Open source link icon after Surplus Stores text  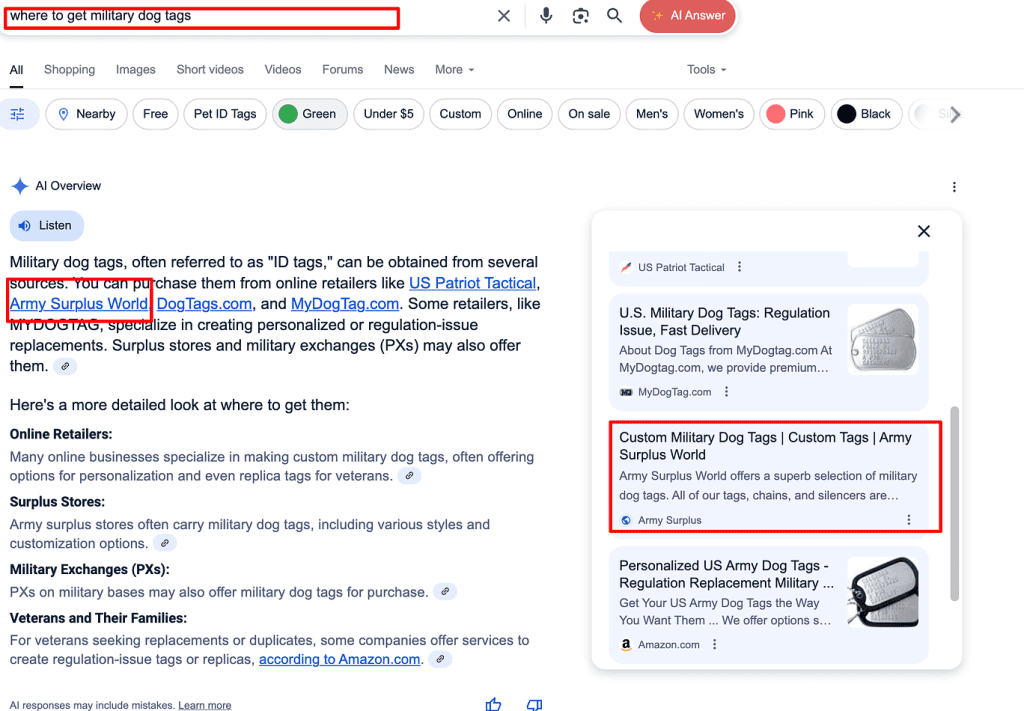click(165, 543)
